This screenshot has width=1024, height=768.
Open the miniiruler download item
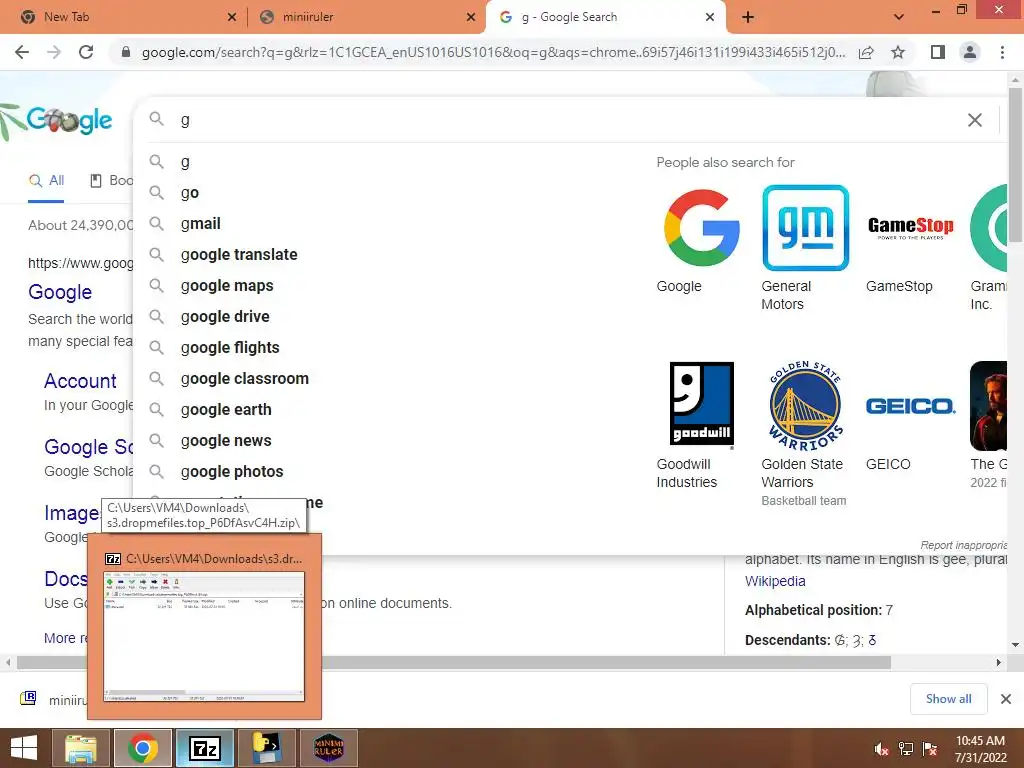tap(52, 699)
